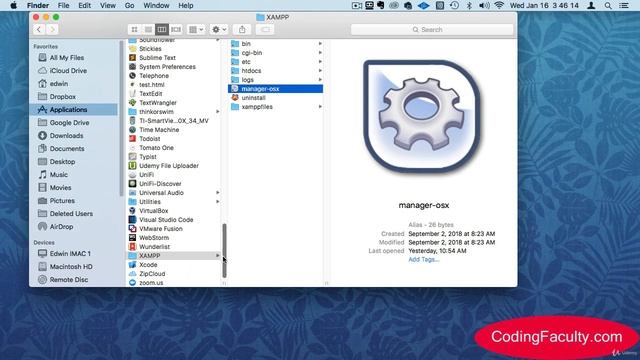Expand the Utilities folder arrow
The height and width of the screenshot is (360, 640).
click(218, 202)
